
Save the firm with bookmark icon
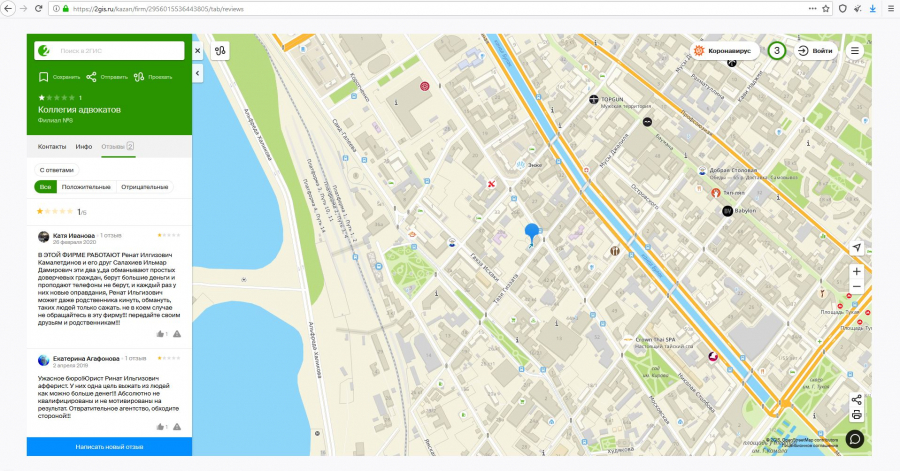click(44, 77)
